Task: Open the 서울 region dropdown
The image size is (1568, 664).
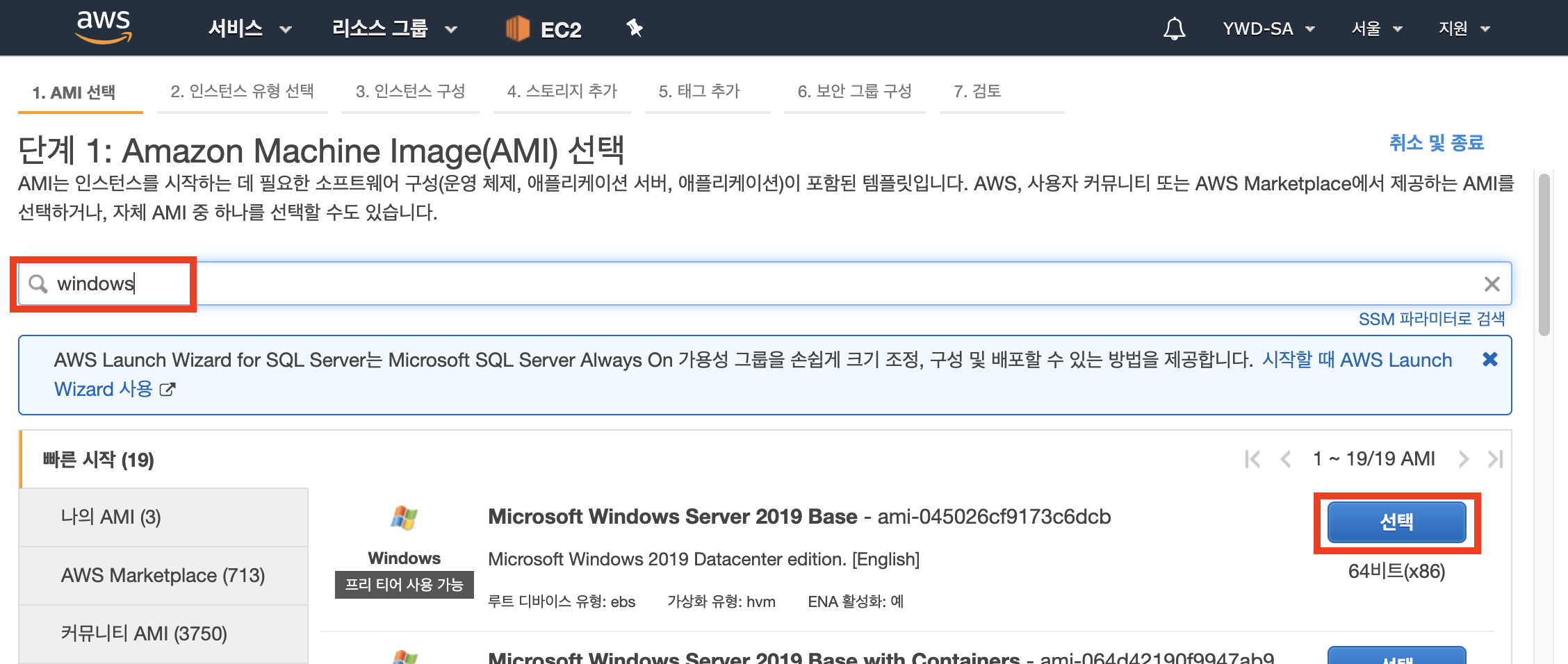Action: pos(1377,28)
